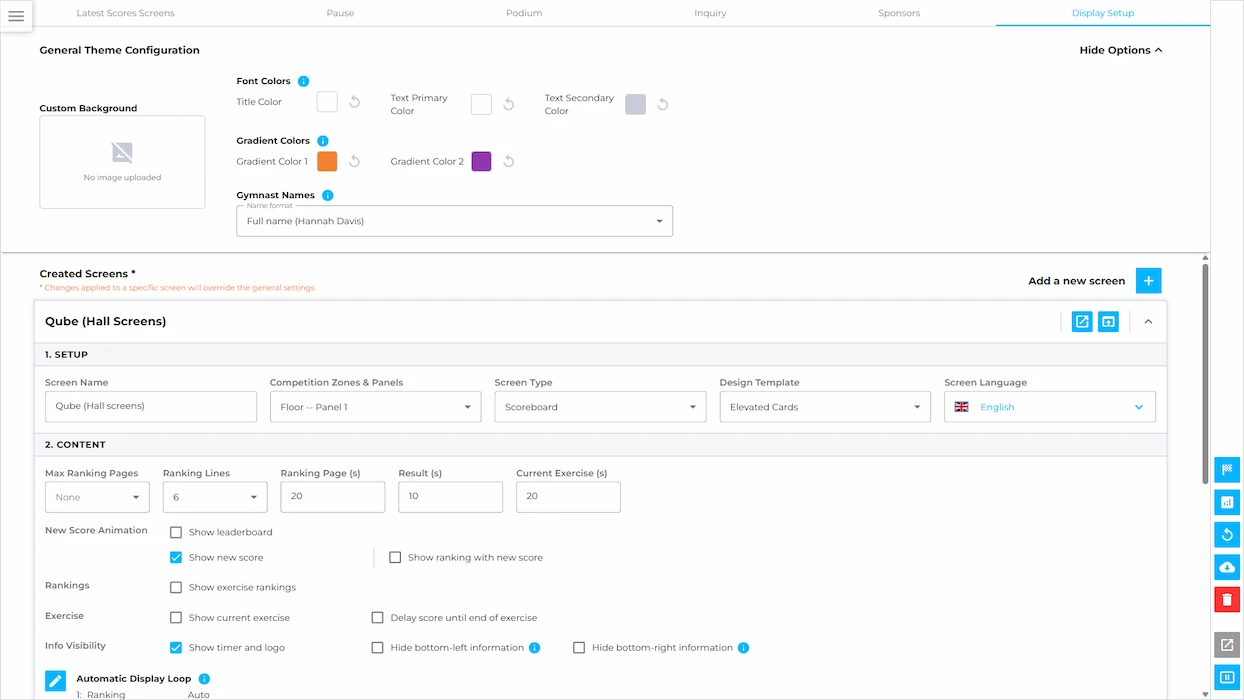Switch to the Pause tab
This screenshot has width=1244, height=700.
pyautogui.click(x=340, y=13)
